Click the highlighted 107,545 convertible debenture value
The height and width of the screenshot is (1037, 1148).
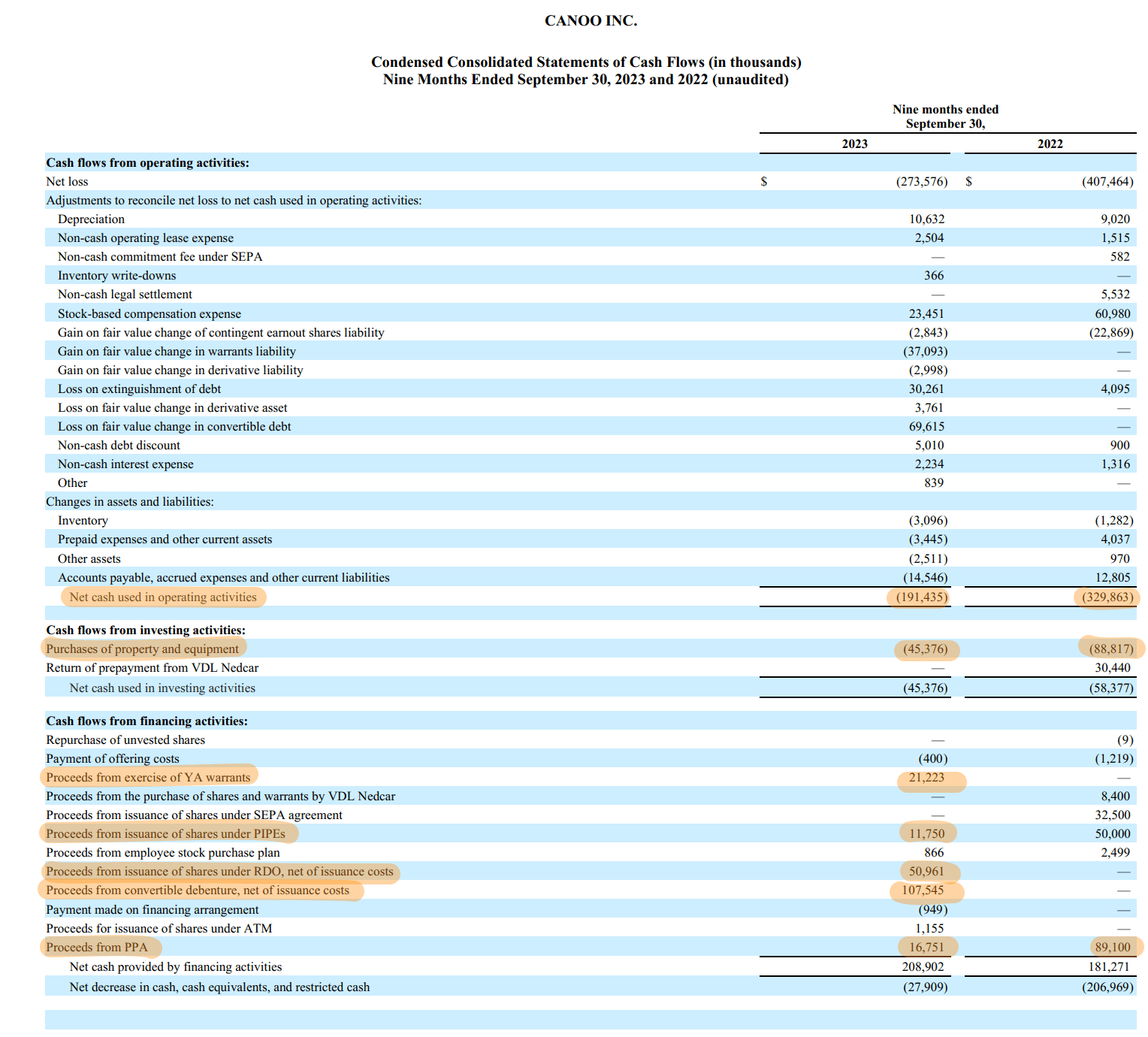click(923, 890)
